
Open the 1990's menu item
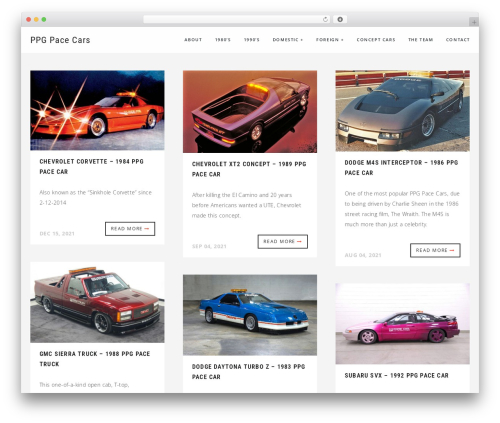click(x=252, y=40)
